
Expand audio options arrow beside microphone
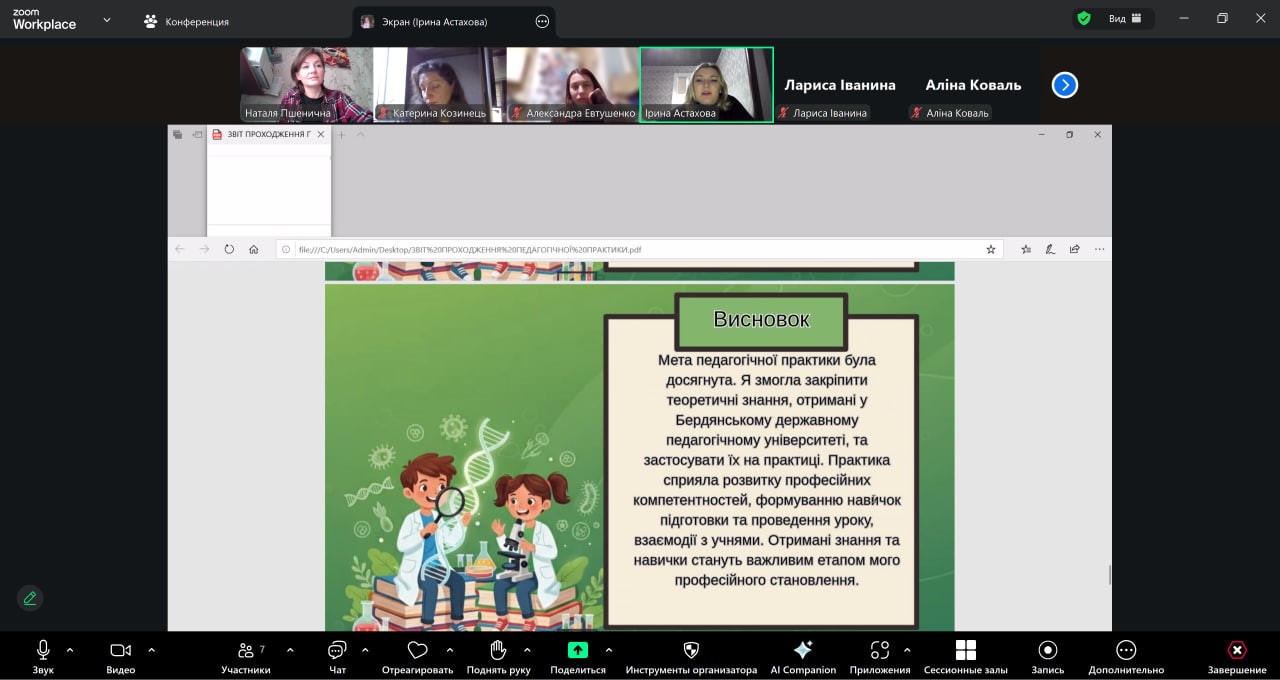70,650
